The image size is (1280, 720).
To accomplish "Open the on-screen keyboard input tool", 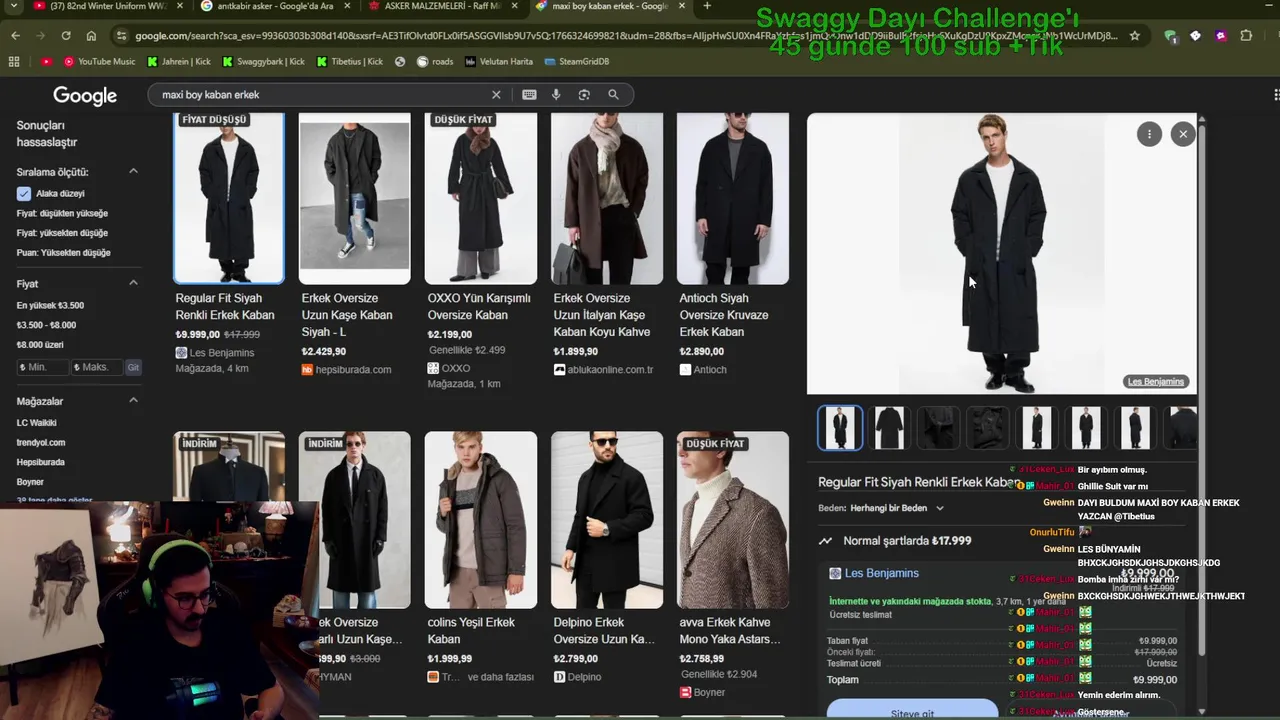I will point(529,95).
